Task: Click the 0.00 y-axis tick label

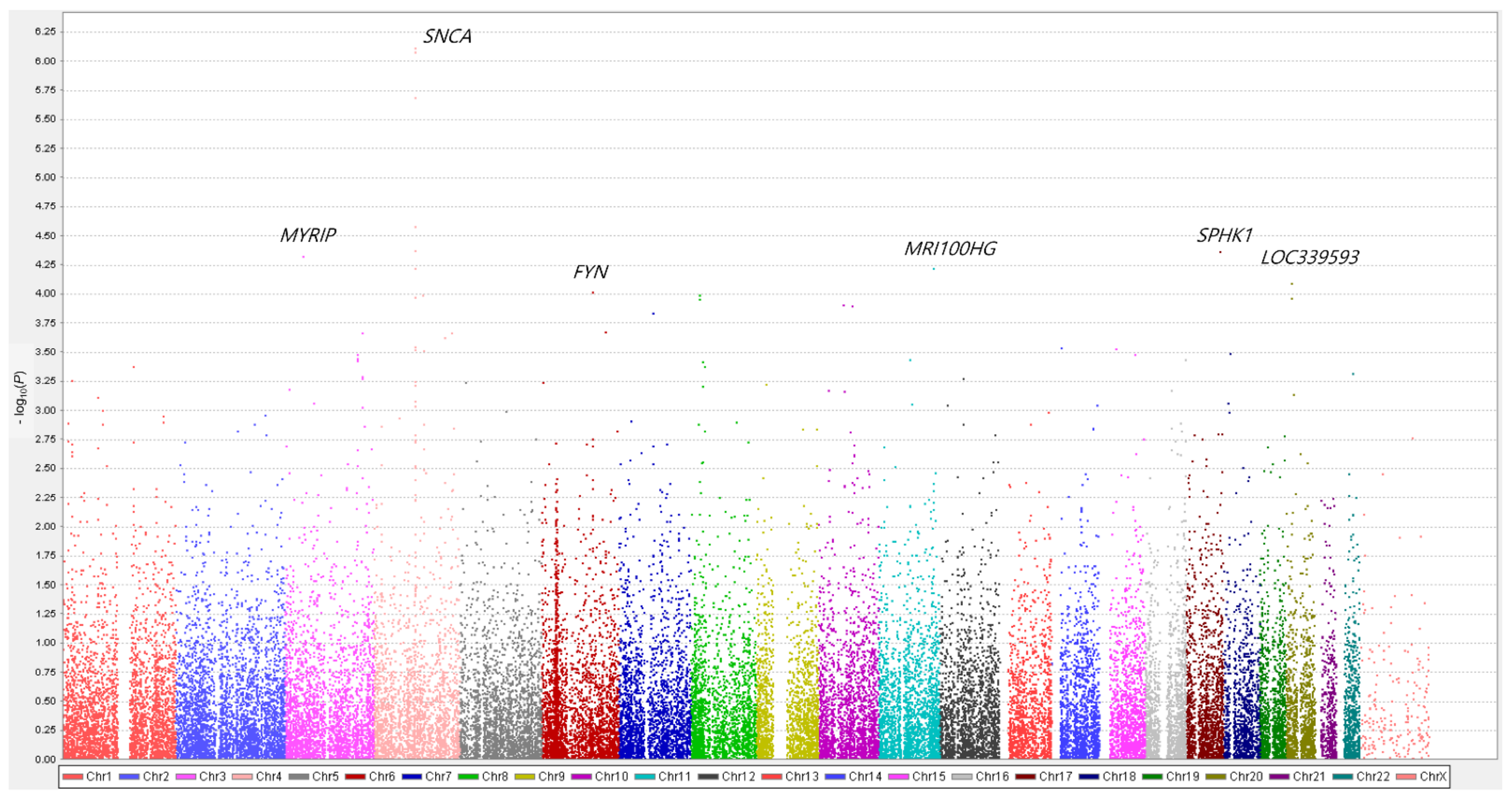Action: tap(45, 759)
